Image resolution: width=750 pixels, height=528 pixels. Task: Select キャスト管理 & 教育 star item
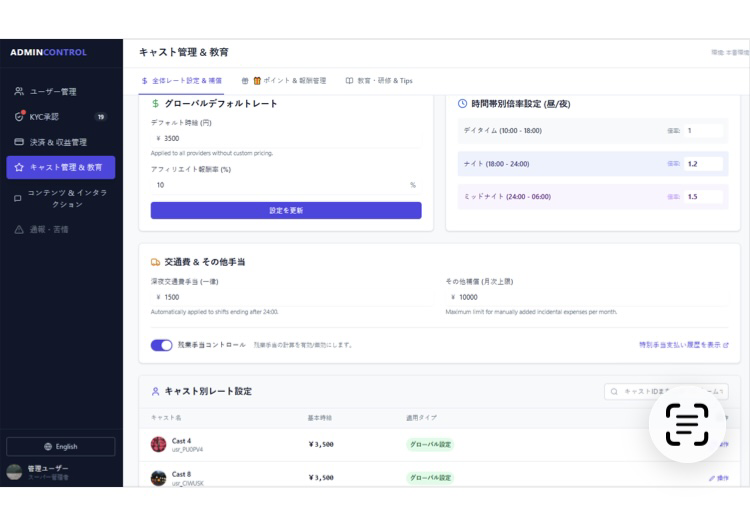60,167
